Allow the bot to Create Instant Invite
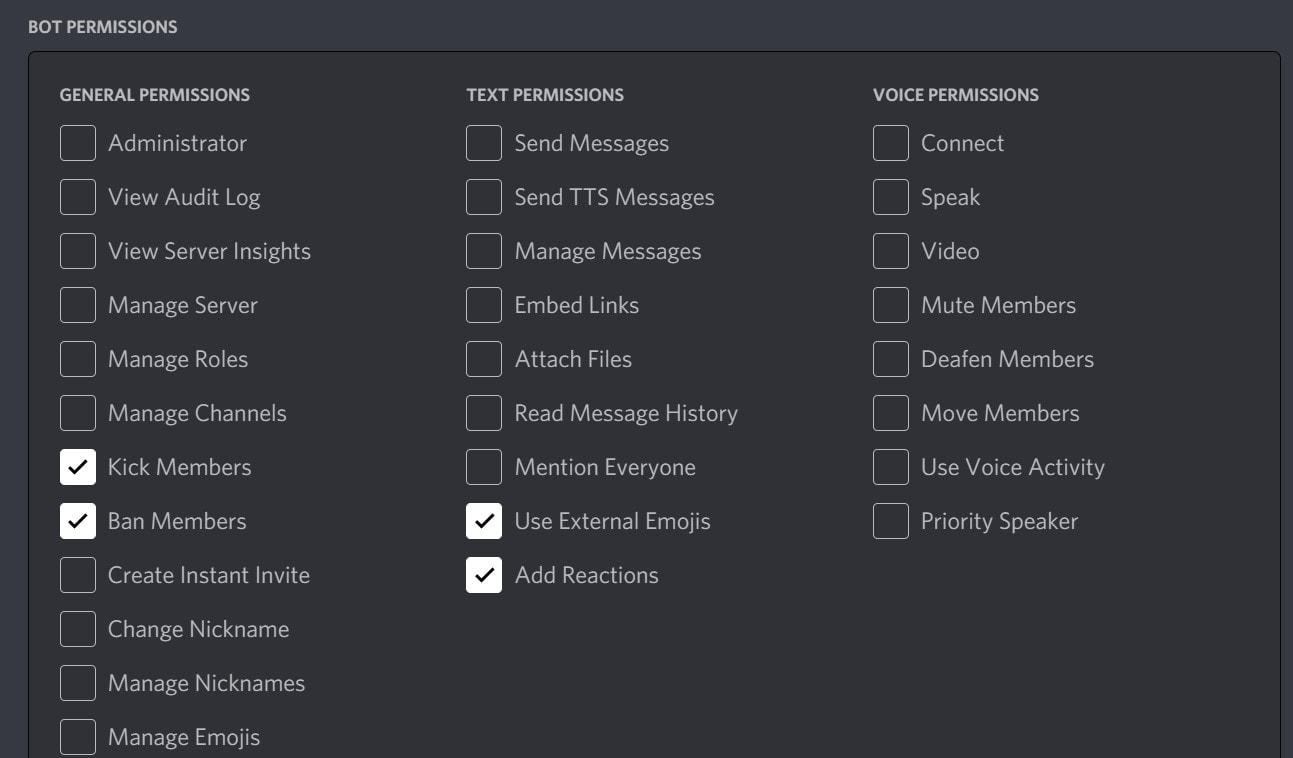Image resolution: width=1293 pixels, height=758 pixels. tap(77, 574)
